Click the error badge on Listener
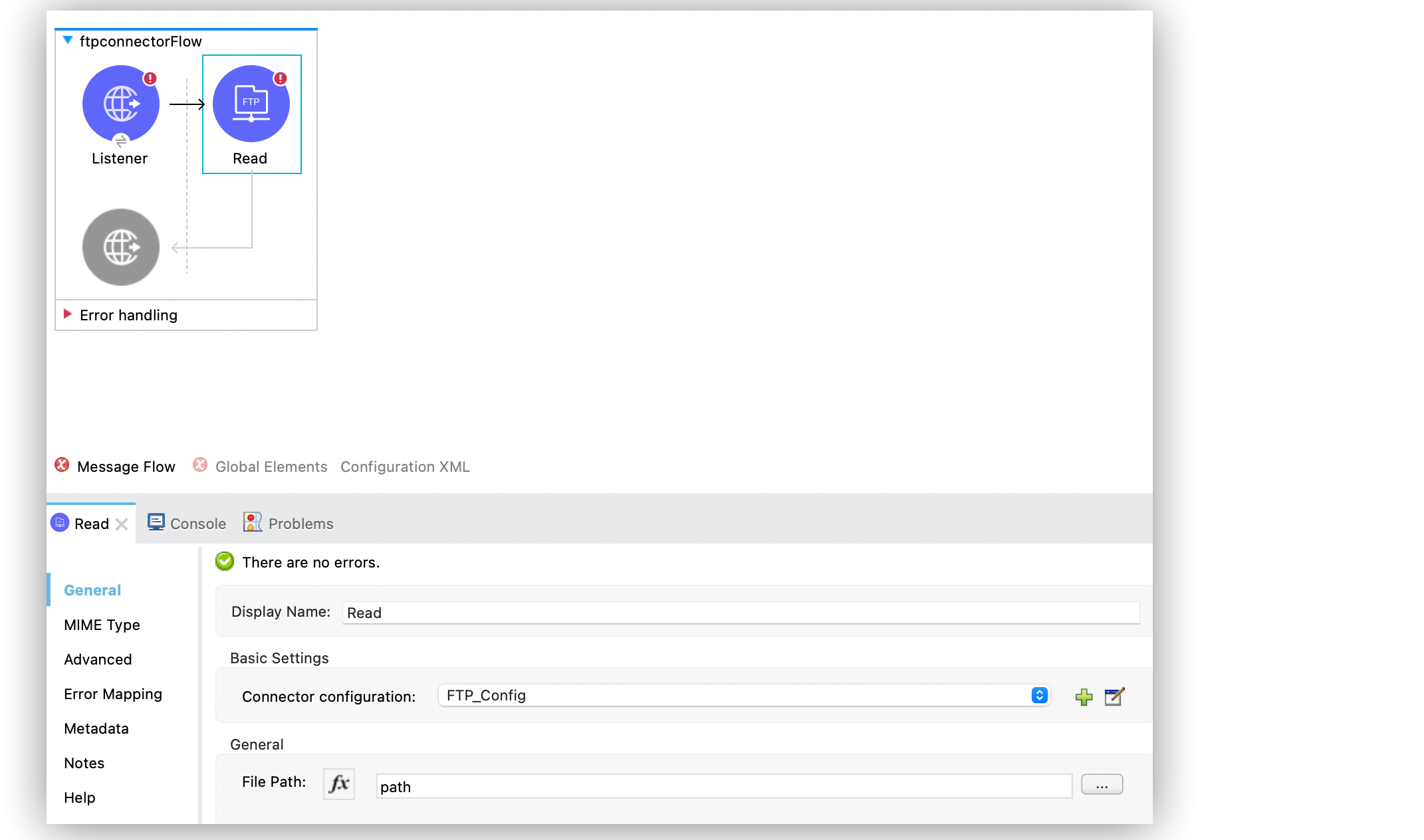This screenshot has height=840, width=1424. 150,78
